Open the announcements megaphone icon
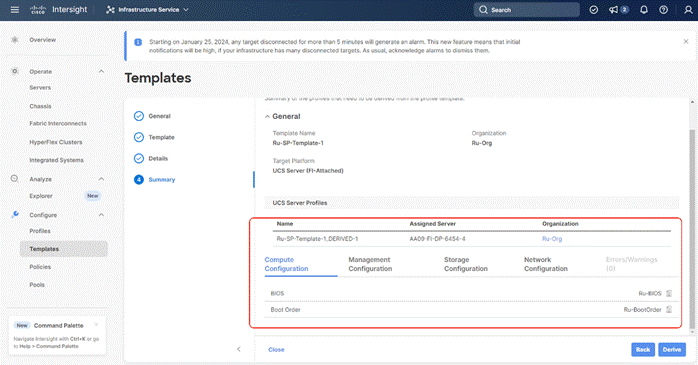Screen dimensions: 698x365 pos(614,10)
